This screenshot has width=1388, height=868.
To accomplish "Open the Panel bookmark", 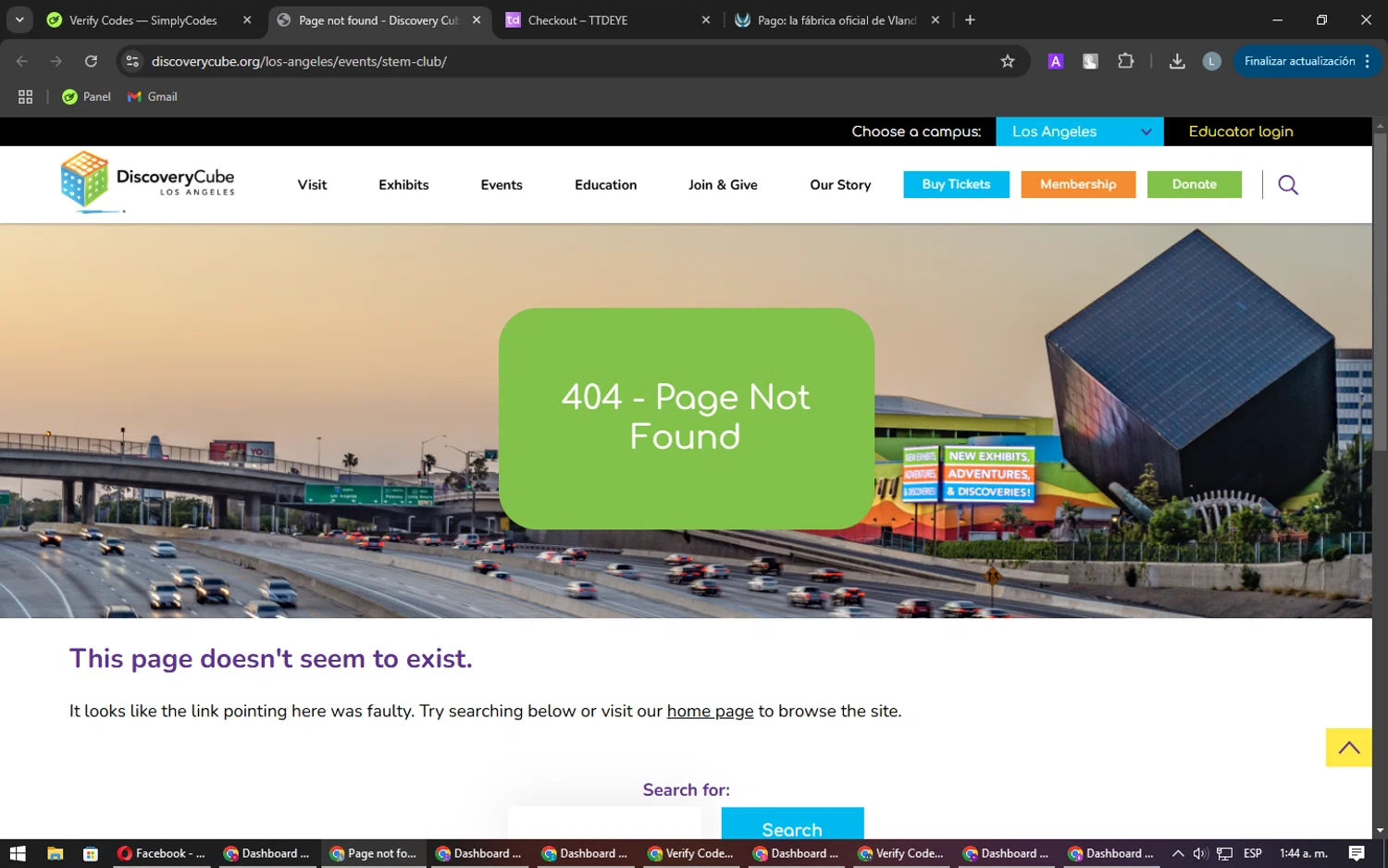I will point(86,96).
